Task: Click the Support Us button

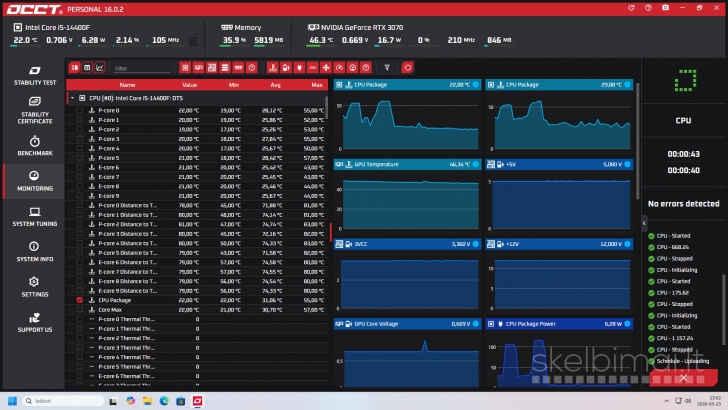Action: [x=34, y=322]
